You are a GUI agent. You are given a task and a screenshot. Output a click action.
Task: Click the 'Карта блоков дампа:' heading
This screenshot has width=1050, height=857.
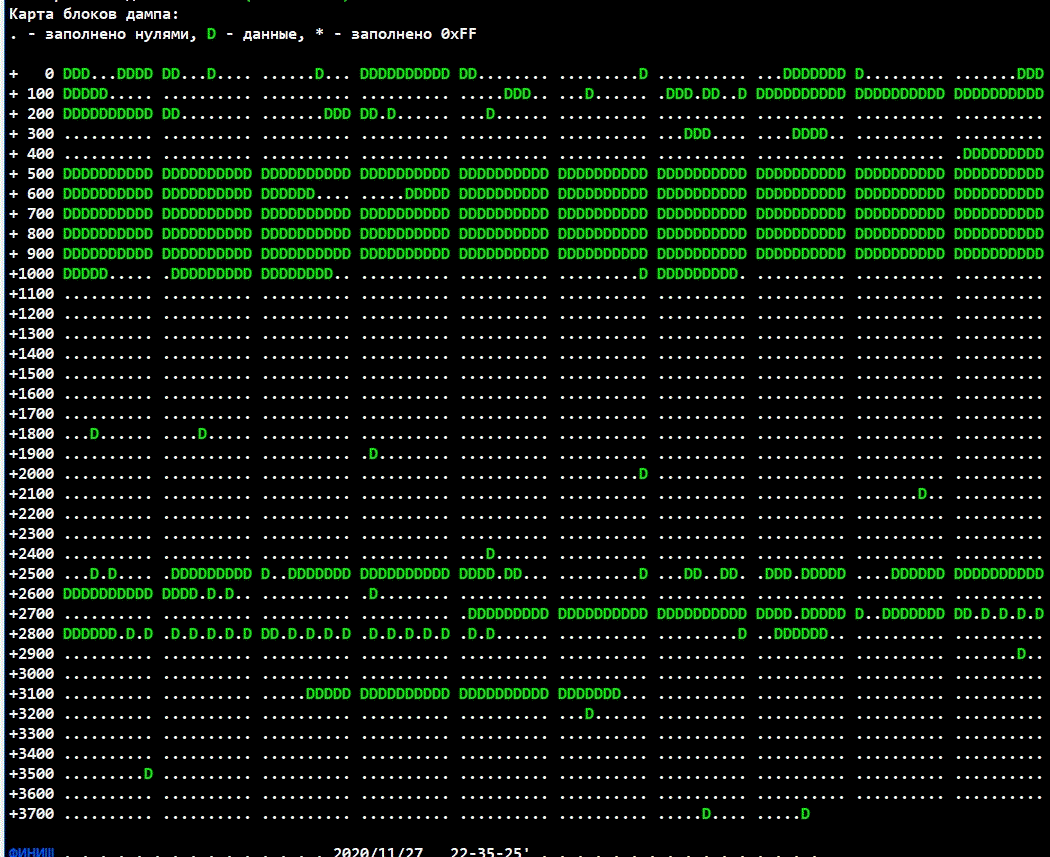click(81, 14)
